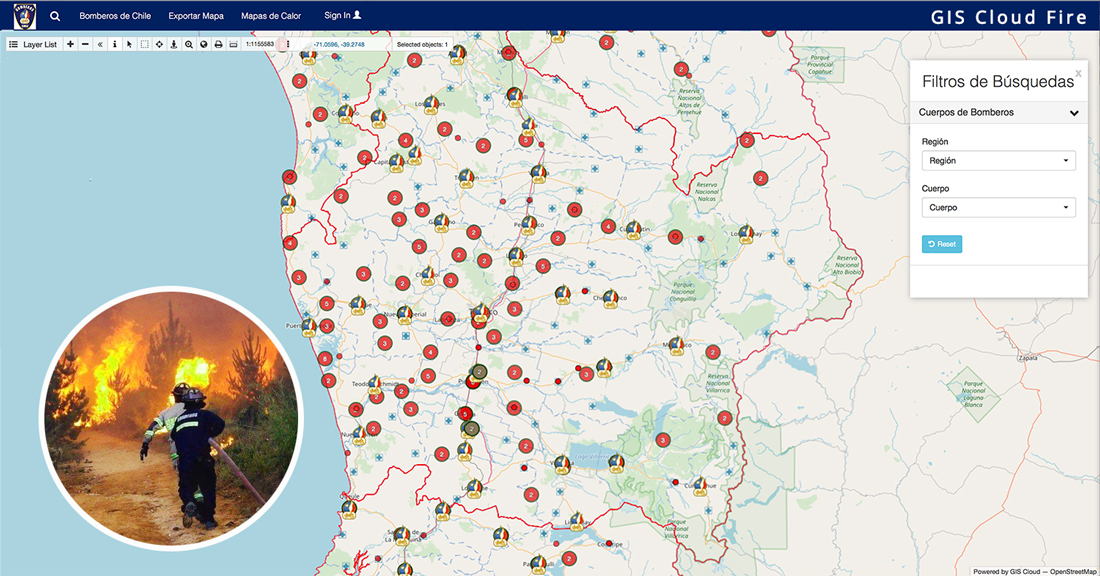Select the info tool icon

(x=114, y=44)
